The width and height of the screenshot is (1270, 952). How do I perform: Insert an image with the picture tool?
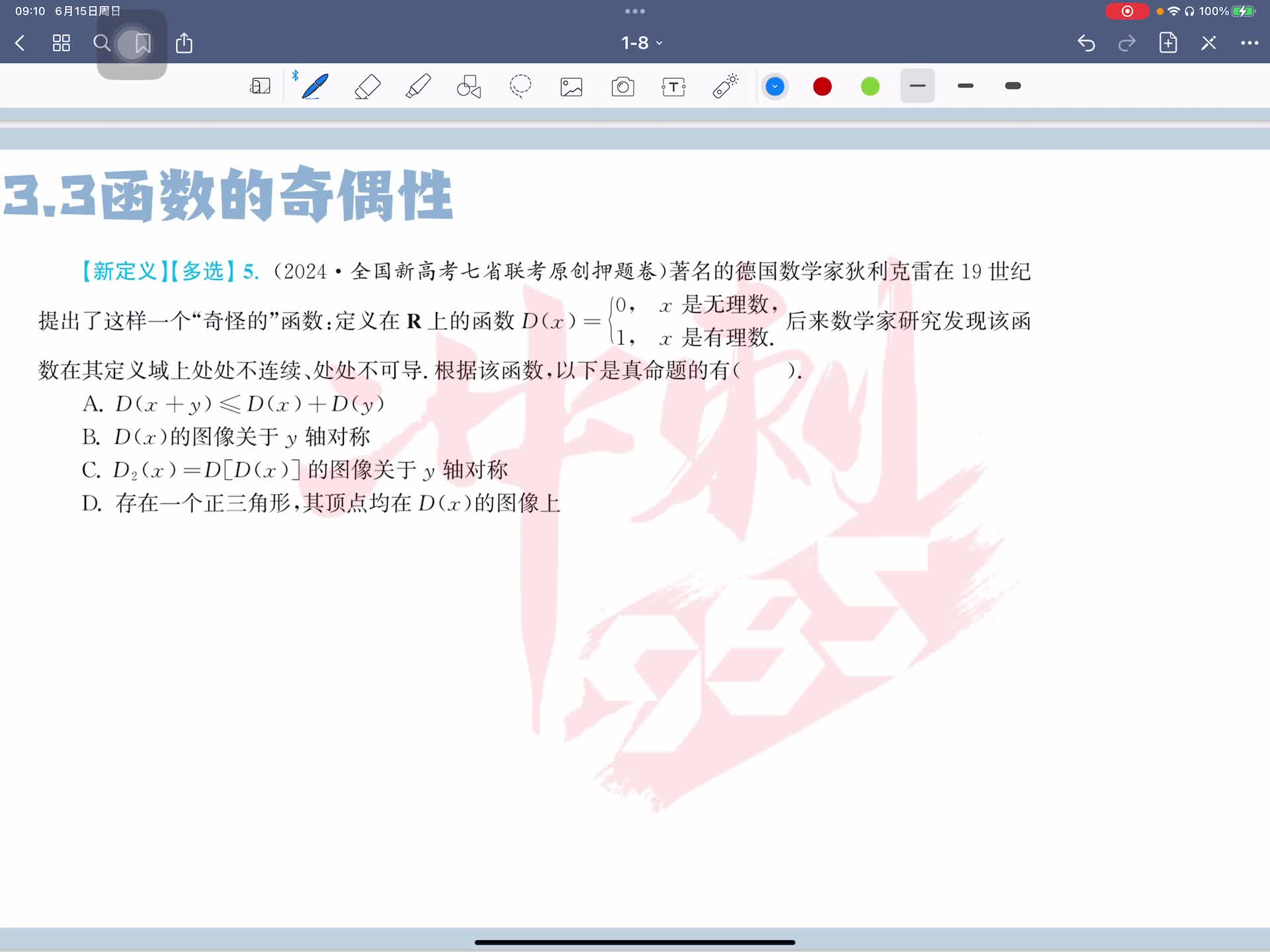(x=571, y=87)
